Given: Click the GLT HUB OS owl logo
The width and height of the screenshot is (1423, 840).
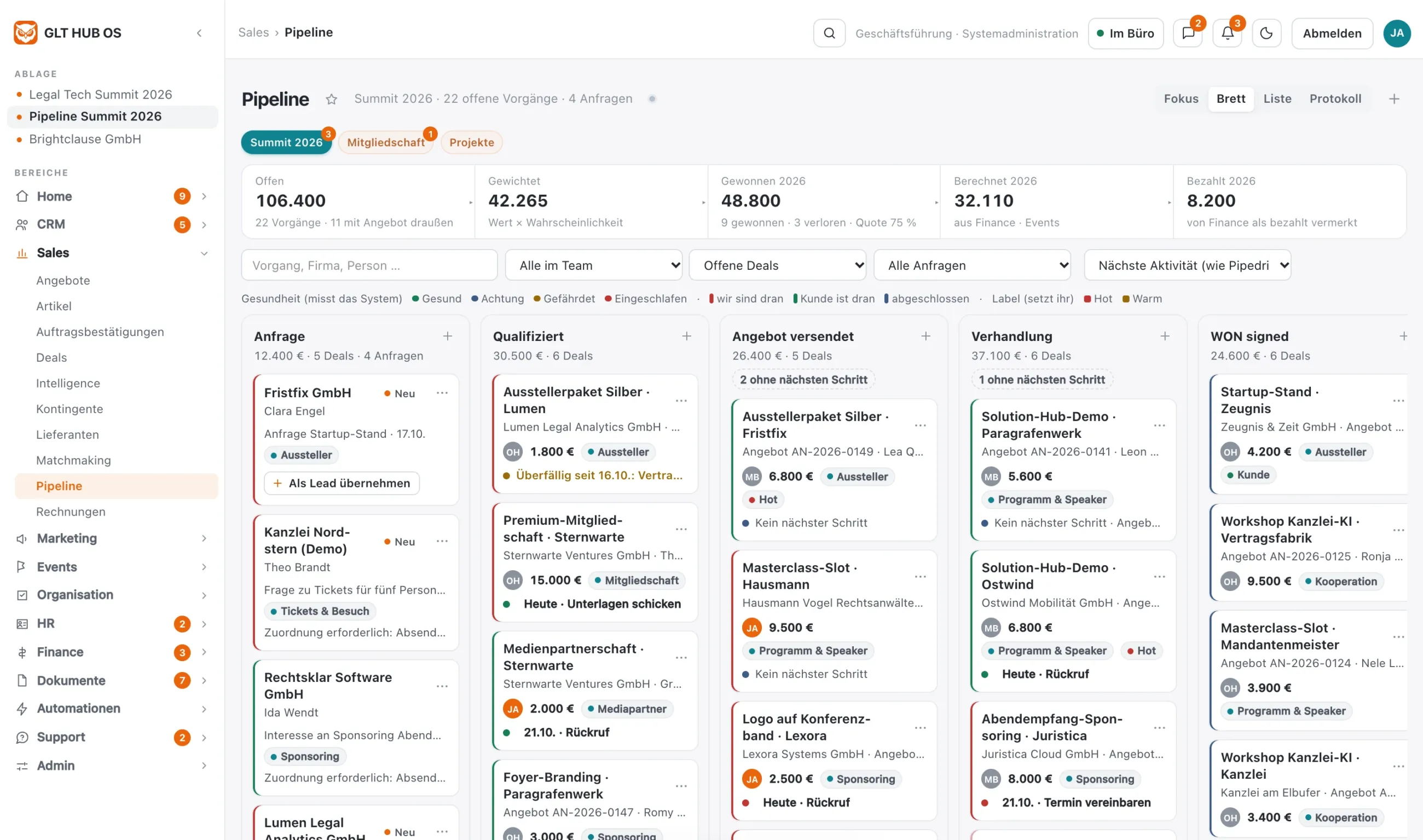Looking at the screenshot, I should (x=26, y=33).
